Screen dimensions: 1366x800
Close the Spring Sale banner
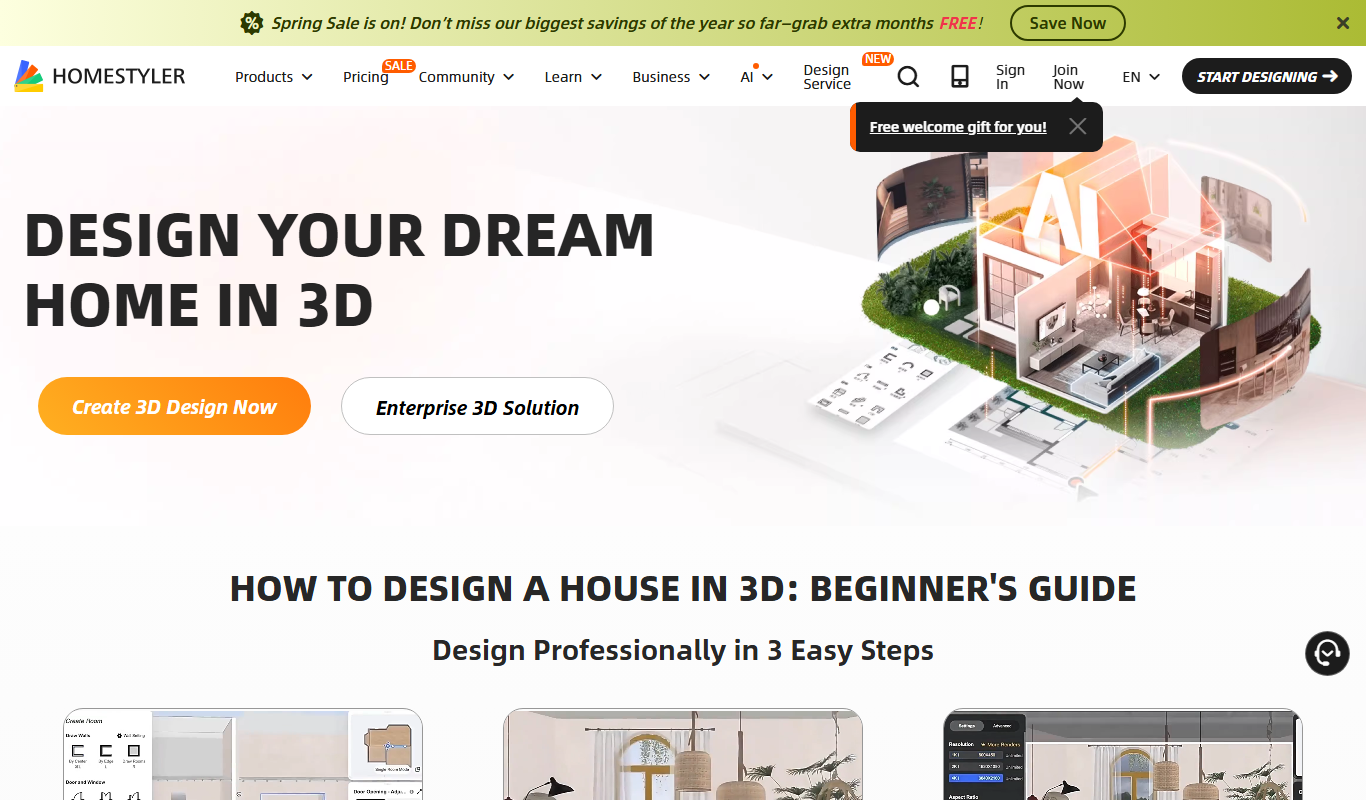(x=1343, y=23)
